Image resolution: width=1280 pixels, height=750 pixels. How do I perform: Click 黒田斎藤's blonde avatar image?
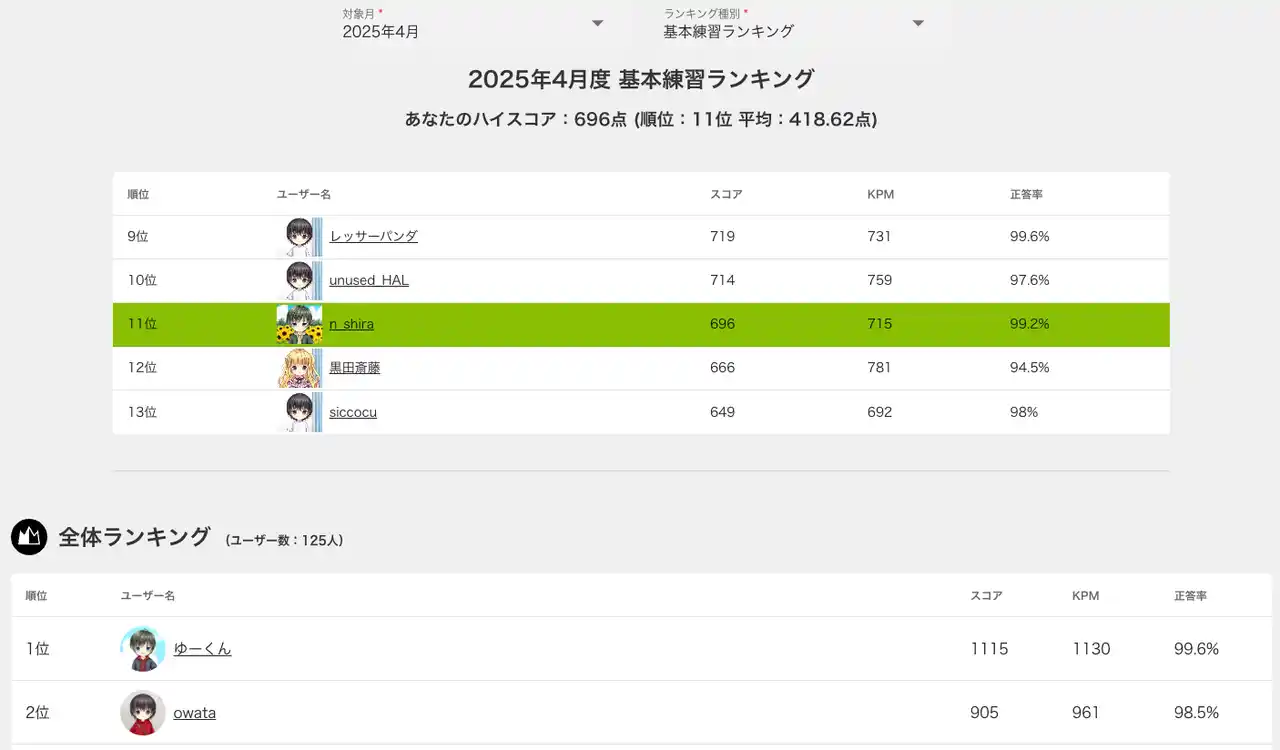[299, 368]
